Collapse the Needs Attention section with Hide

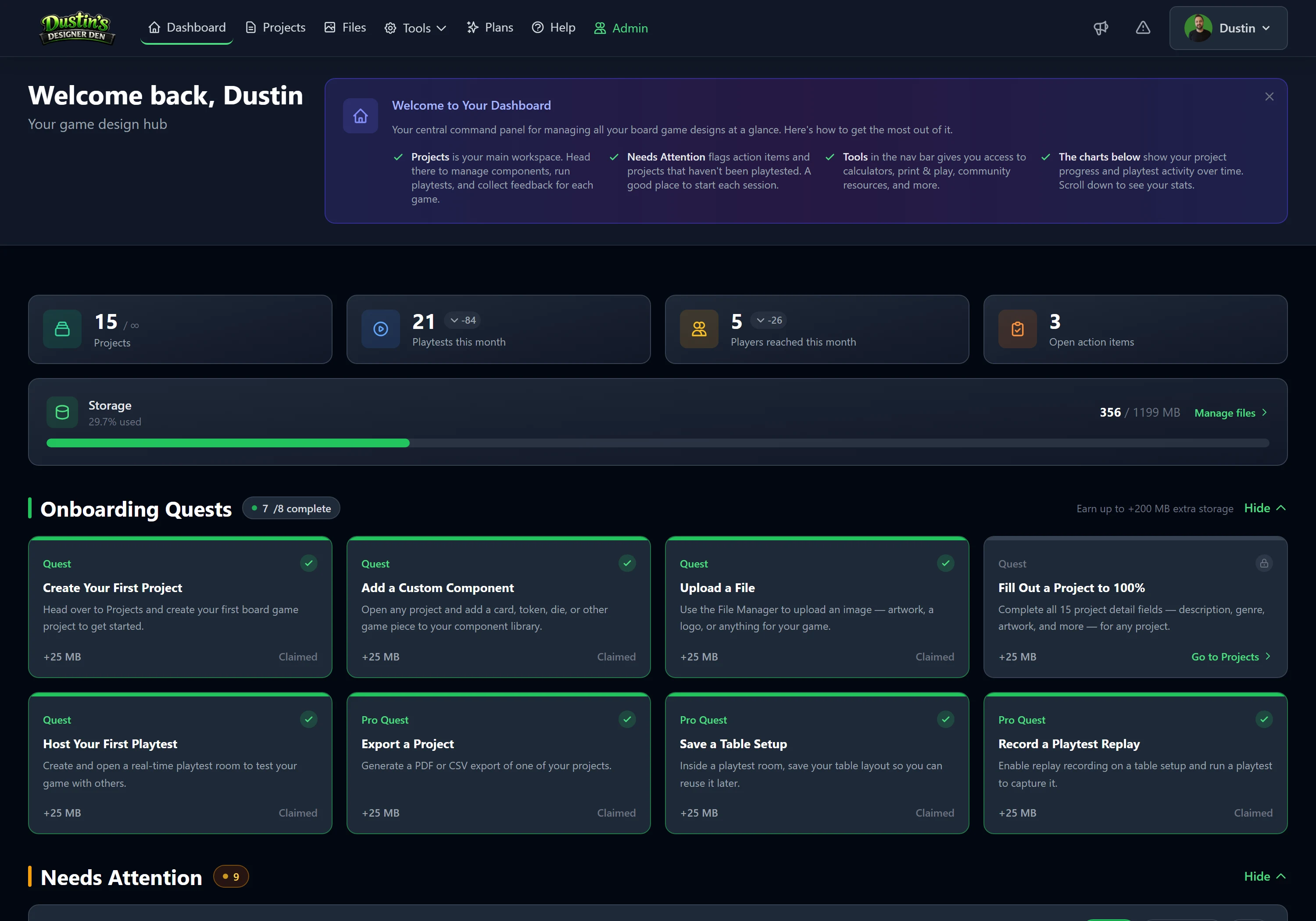pyautogui.click(x=1265, y=876)
